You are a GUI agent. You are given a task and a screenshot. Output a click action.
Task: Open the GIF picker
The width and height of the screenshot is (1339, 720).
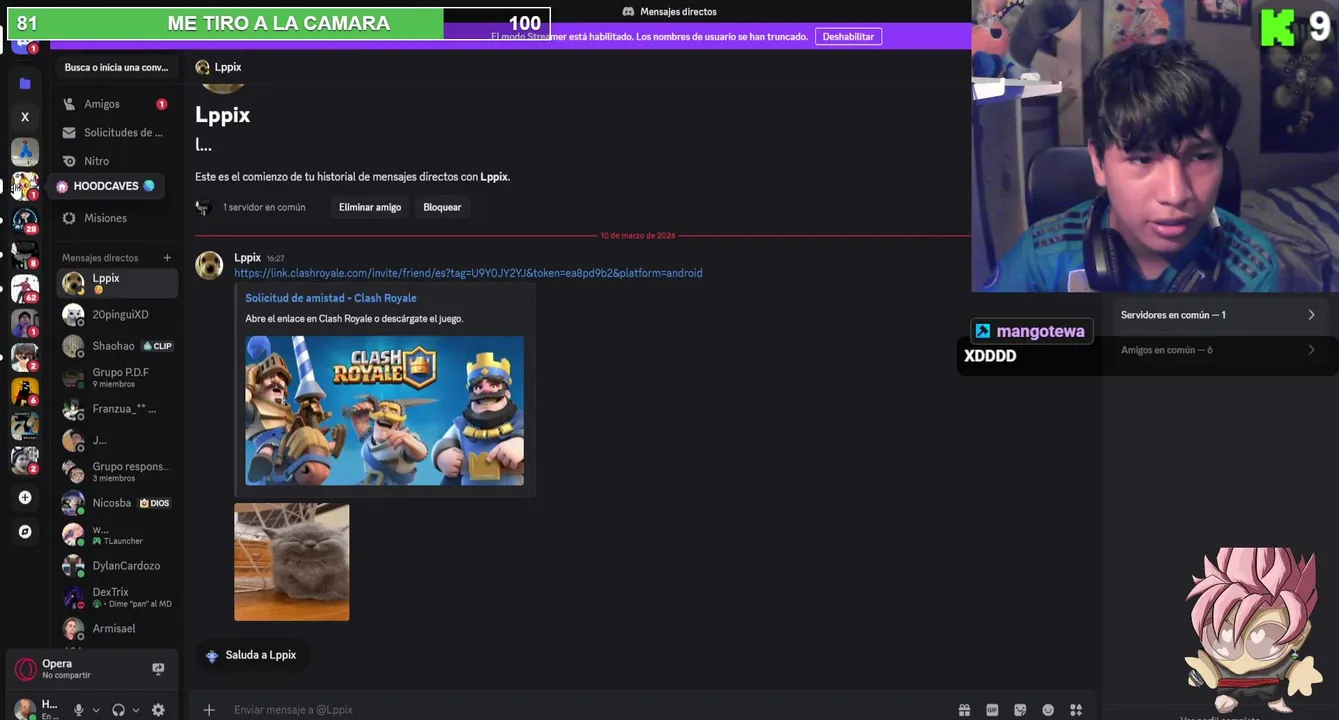click(x=992, y=710)
